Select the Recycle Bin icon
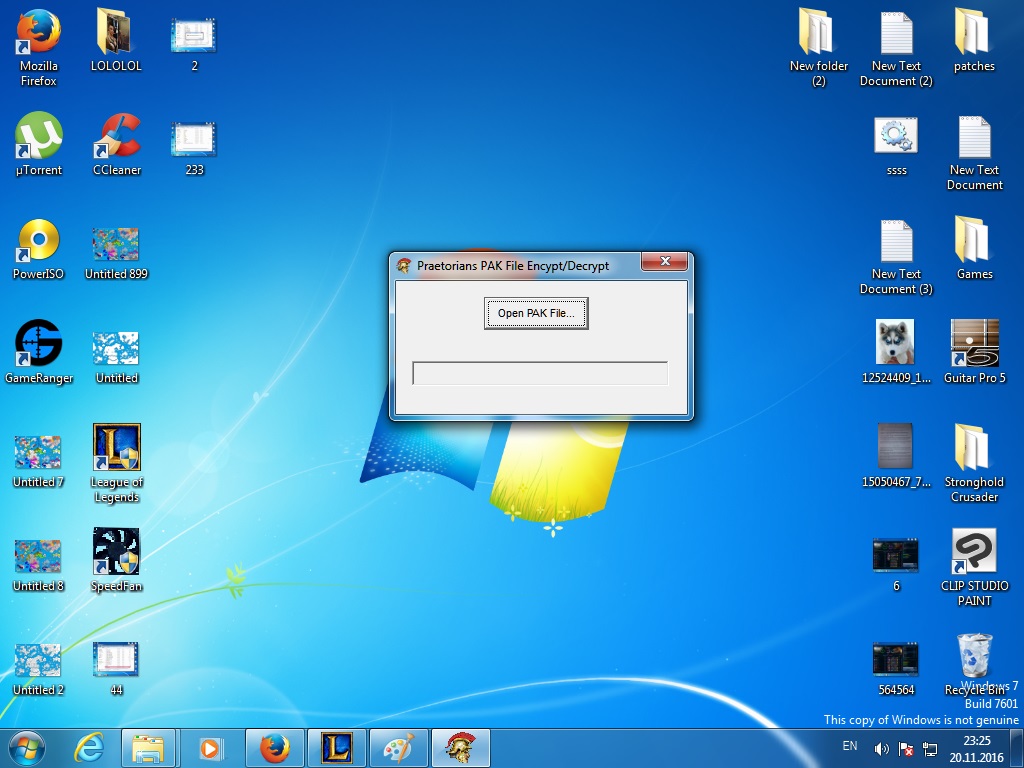Viewport: 1024px width, 768px height. pyautogui.click(x=974, y=664)
